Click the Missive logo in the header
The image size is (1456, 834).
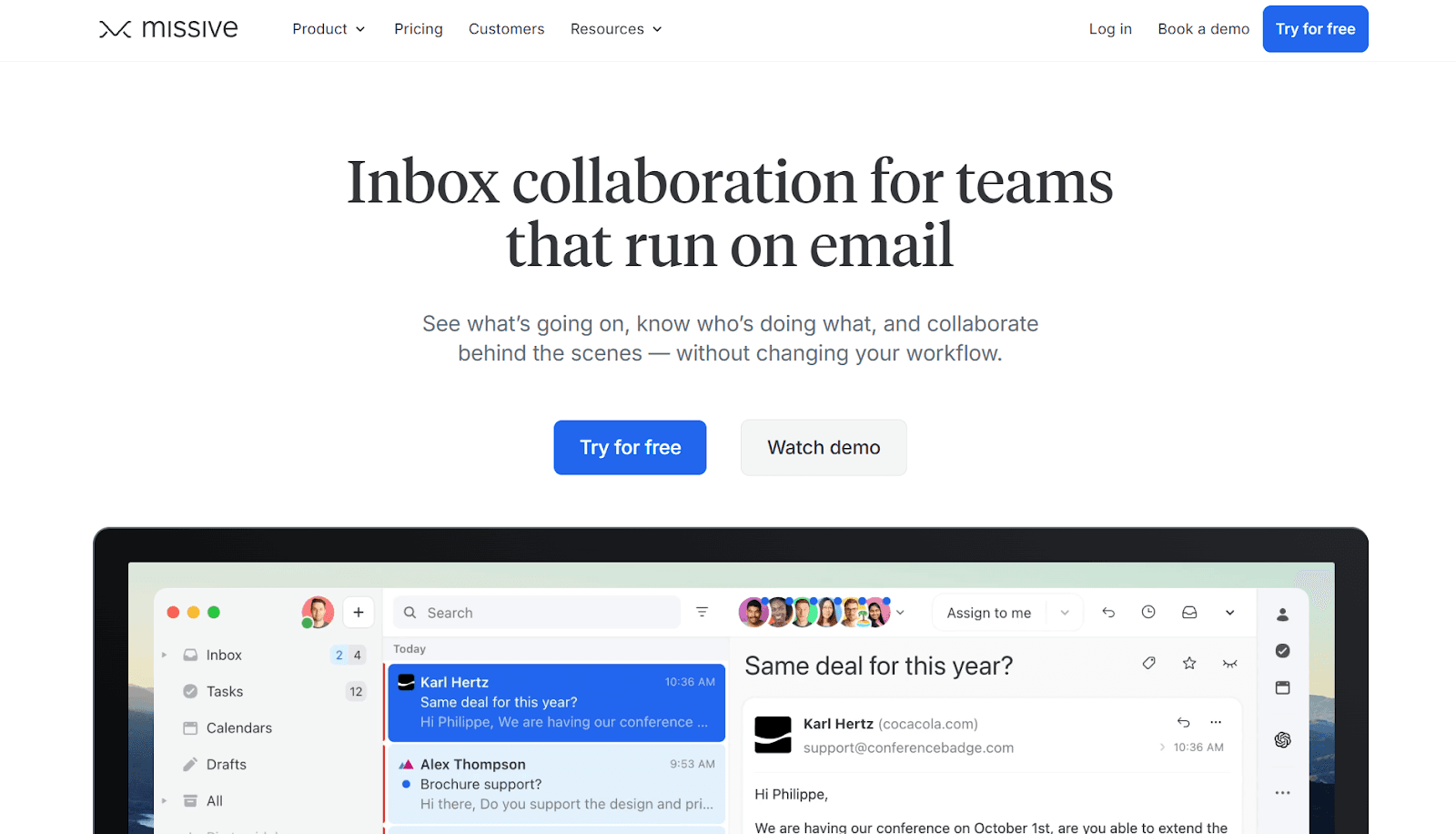(168, 29)
